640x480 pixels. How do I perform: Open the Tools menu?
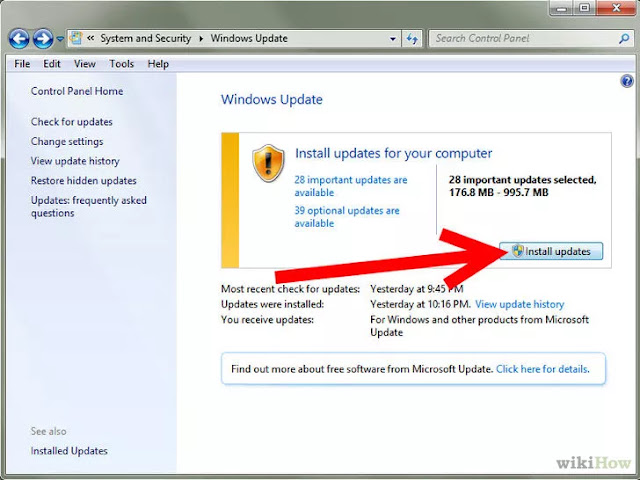122,64
